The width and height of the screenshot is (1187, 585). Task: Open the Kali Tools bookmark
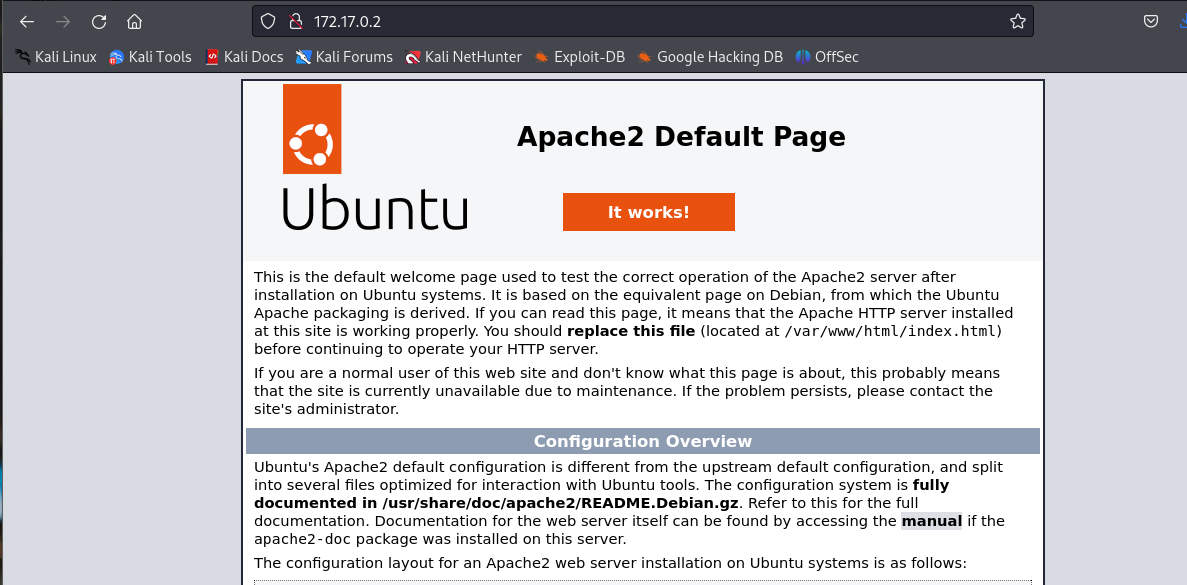coord(150,57)
